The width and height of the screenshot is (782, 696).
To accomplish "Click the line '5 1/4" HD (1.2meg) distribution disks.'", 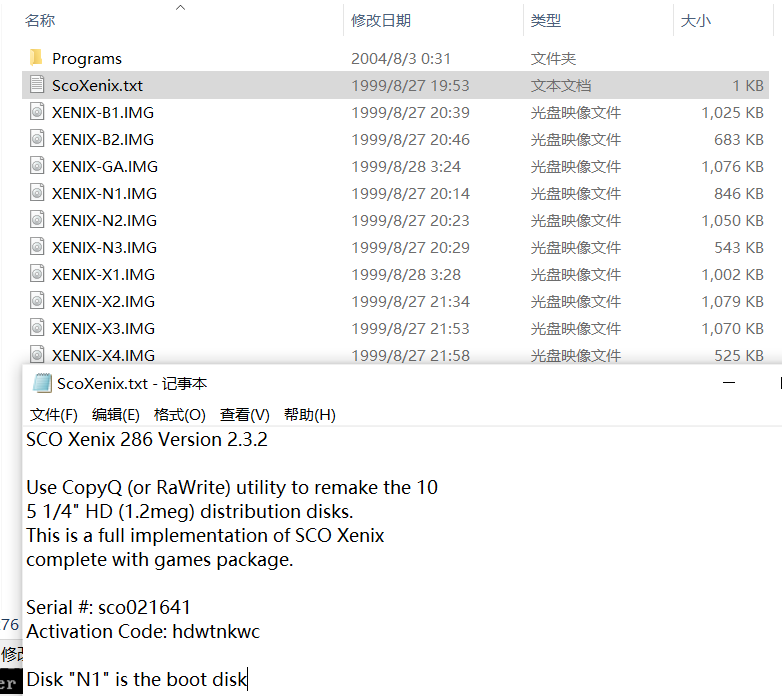I will (190, 511).
